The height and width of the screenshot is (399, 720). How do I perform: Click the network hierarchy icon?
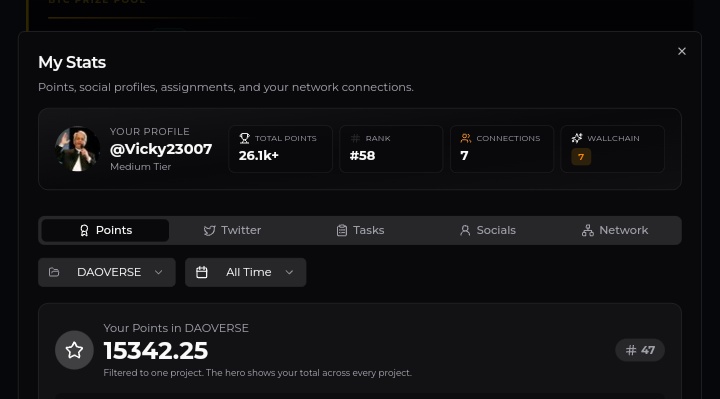click(588, 230)
